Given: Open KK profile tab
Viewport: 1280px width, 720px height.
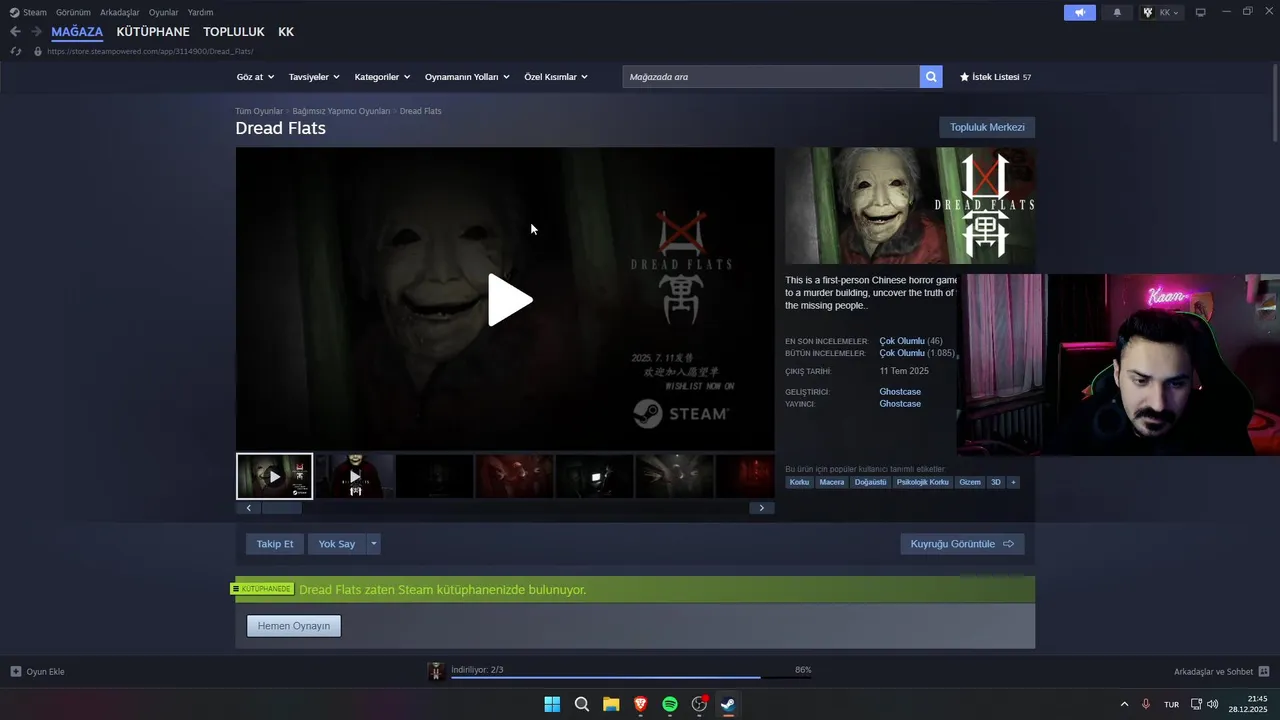Looking at the screenshot, I should pyautogui.click(x=286, y=32).
